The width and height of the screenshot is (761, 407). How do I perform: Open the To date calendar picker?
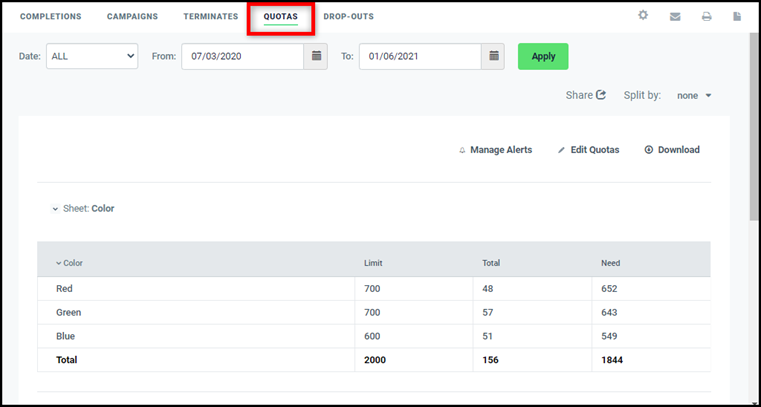pyautogui.click(x=494, y=56)
